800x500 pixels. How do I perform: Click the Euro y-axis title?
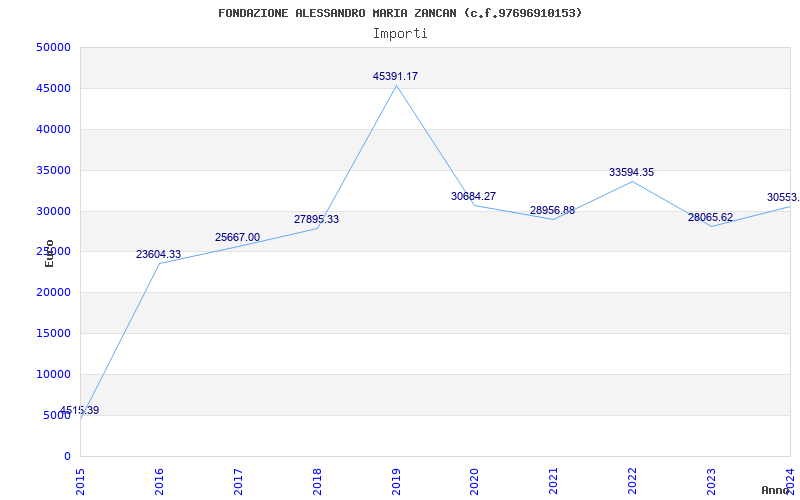(49, 253)
